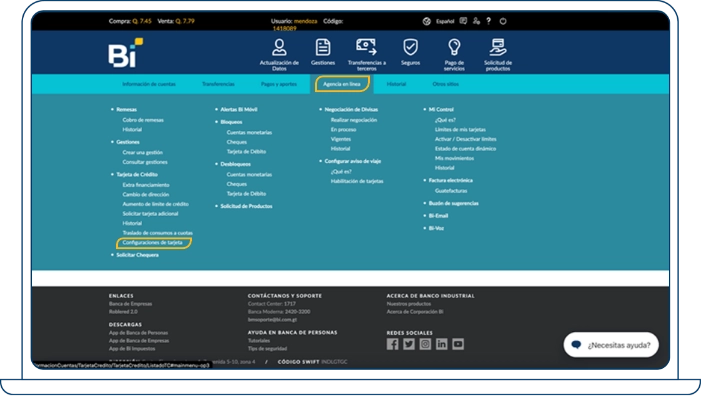Click Aumento de límite de crédito
This screenshot has width=701, height=396.
[156, 204]
